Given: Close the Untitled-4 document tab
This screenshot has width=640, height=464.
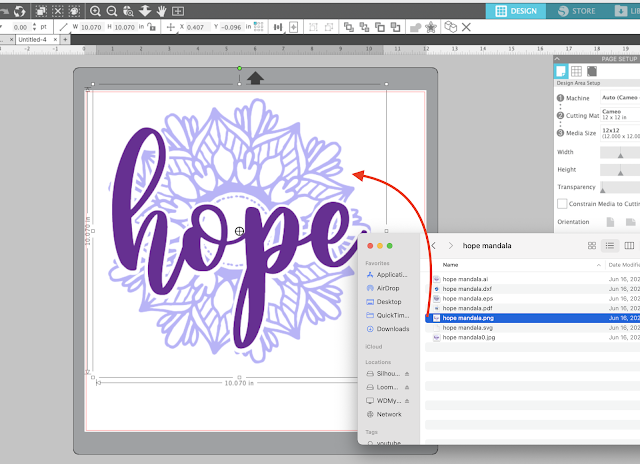Looking at the screenshot, I should (x=56, y=40).
